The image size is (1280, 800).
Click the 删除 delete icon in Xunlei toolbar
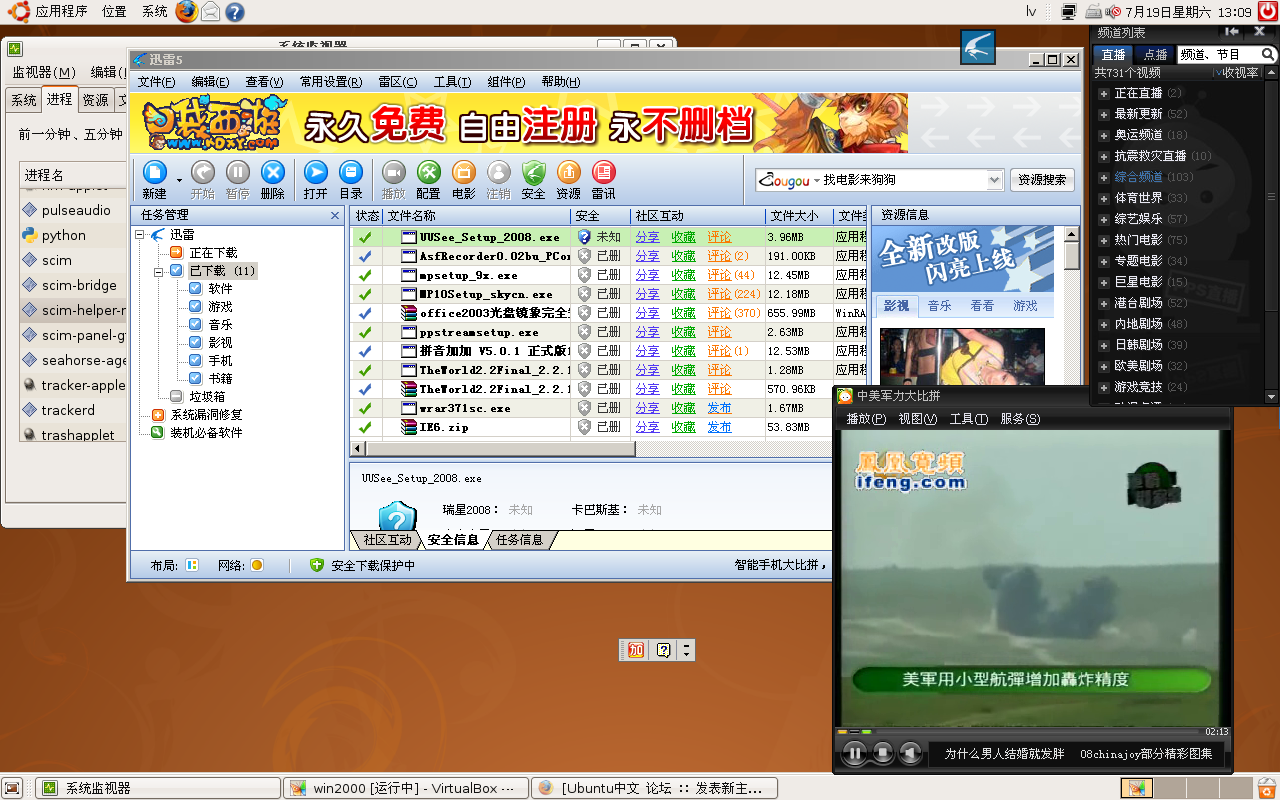point(273,172)
